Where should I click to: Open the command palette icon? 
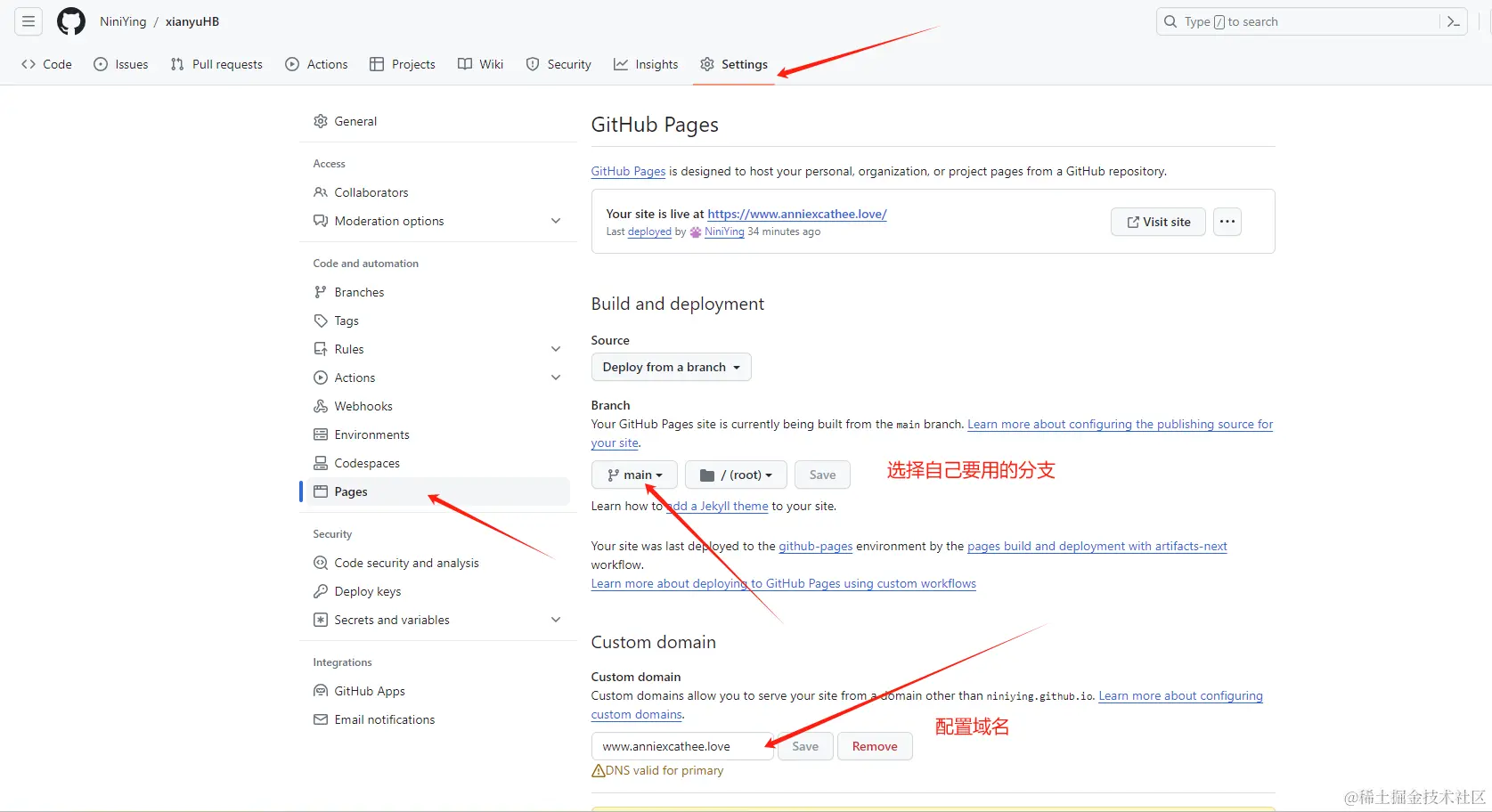click(1453, 21)
